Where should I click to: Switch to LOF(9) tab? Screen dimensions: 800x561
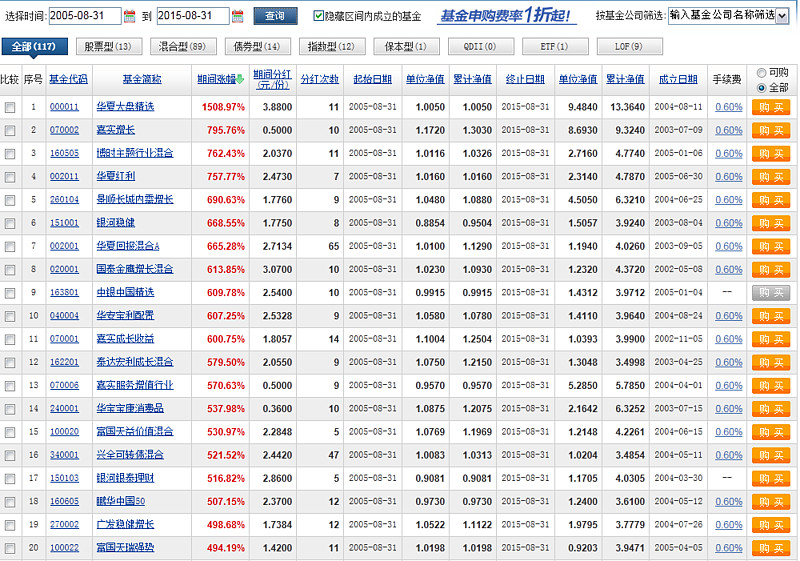[x=629, y=46]
